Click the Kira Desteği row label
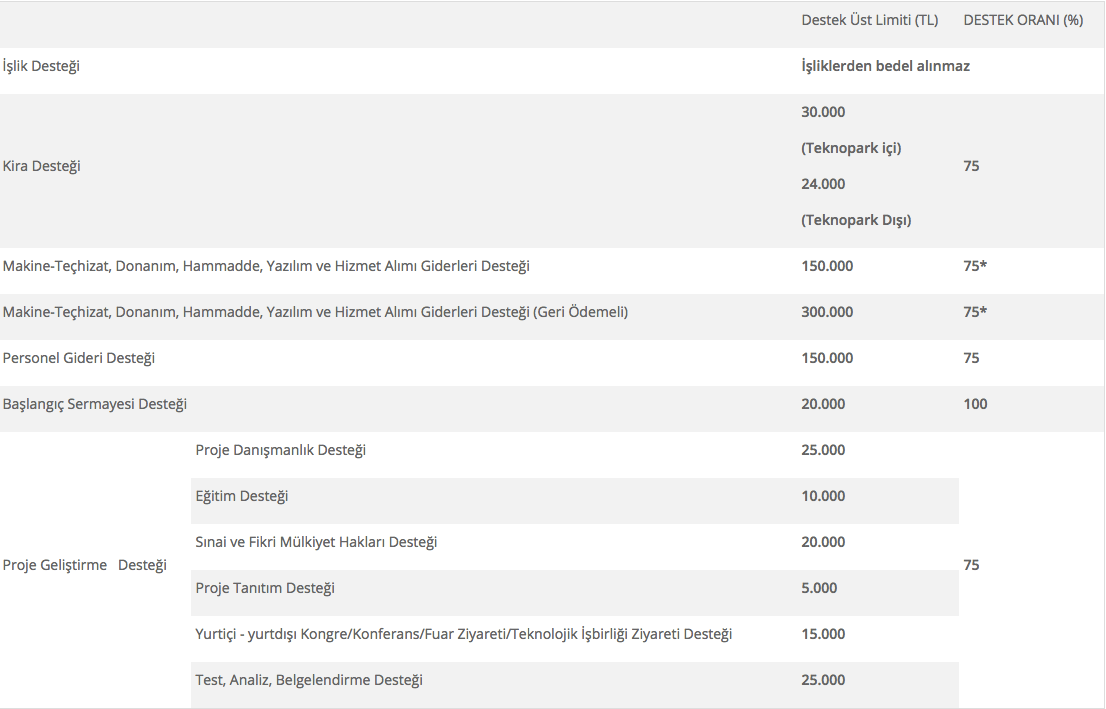This screenshot has height=709, width=1106. [42, 166]
